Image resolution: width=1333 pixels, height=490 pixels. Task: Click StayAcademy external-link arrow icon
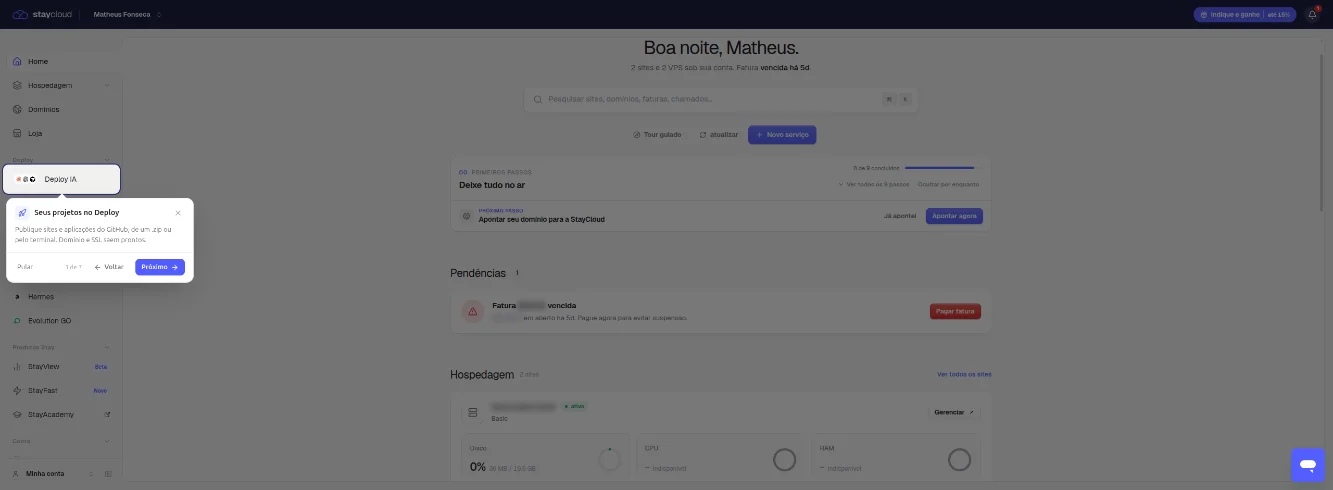point(107,414)
